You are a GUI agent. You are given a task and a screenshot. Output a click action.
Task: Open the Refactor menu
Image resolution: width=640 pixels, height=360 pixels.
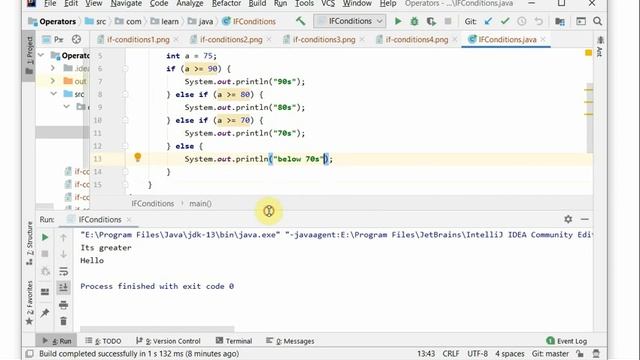226,4
